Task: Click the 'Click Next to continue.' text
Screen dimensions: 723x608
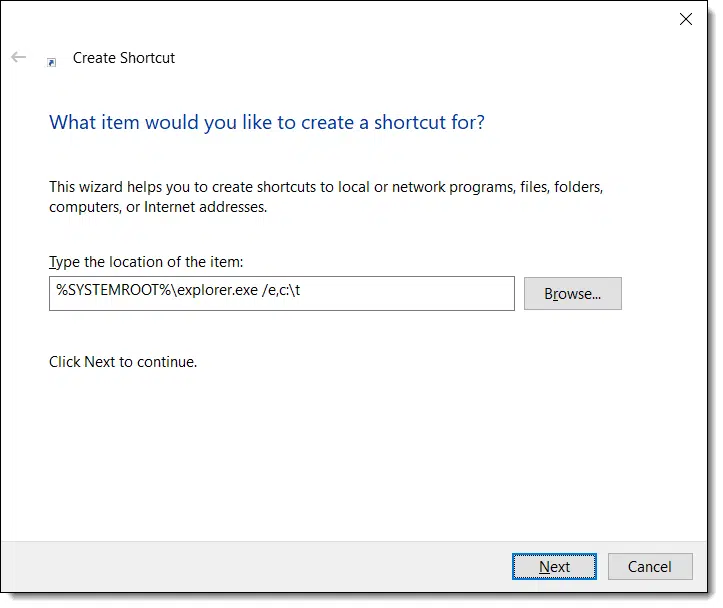Action: point(123,362)
